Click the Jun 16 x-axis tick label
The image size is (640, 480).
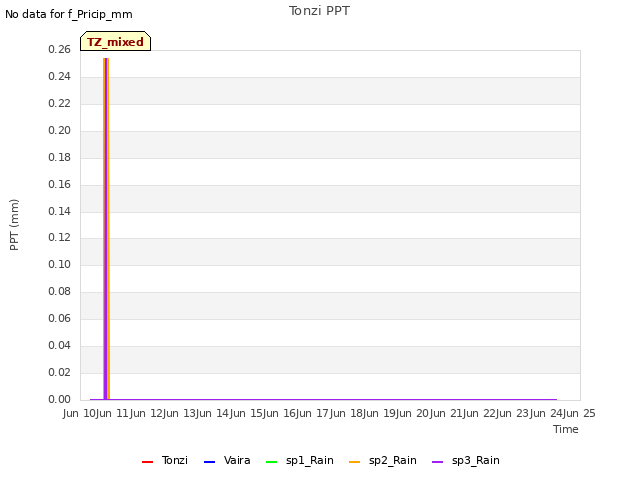coord(281,413)
